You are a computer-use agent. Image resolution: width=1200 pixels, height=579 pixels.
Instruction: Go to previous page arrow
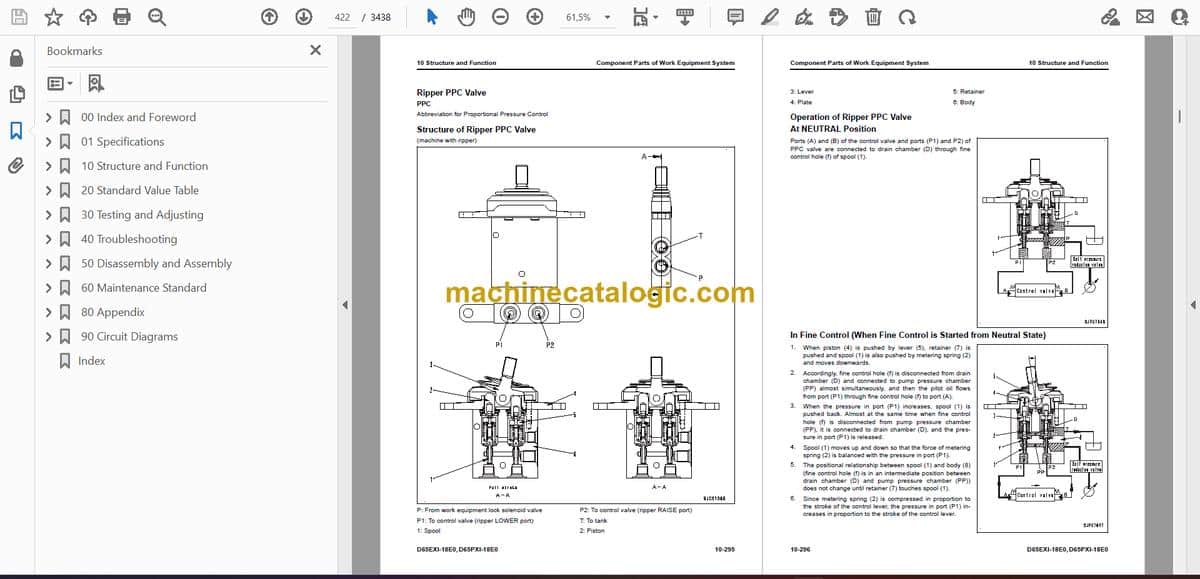(269, 17)
